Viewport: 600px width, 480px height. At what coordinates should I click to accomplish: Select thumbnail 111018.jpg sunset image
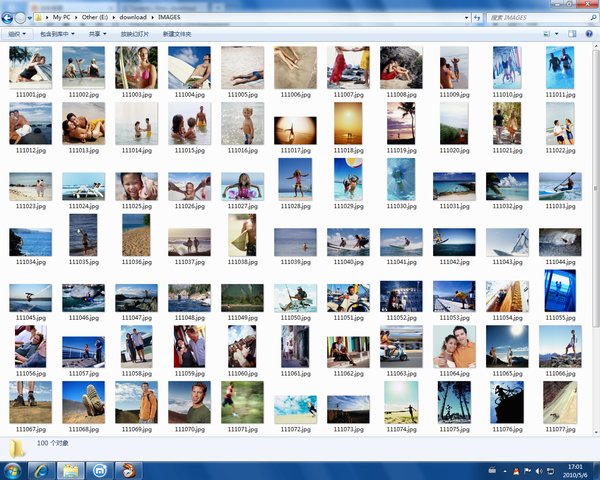point(348,123)
